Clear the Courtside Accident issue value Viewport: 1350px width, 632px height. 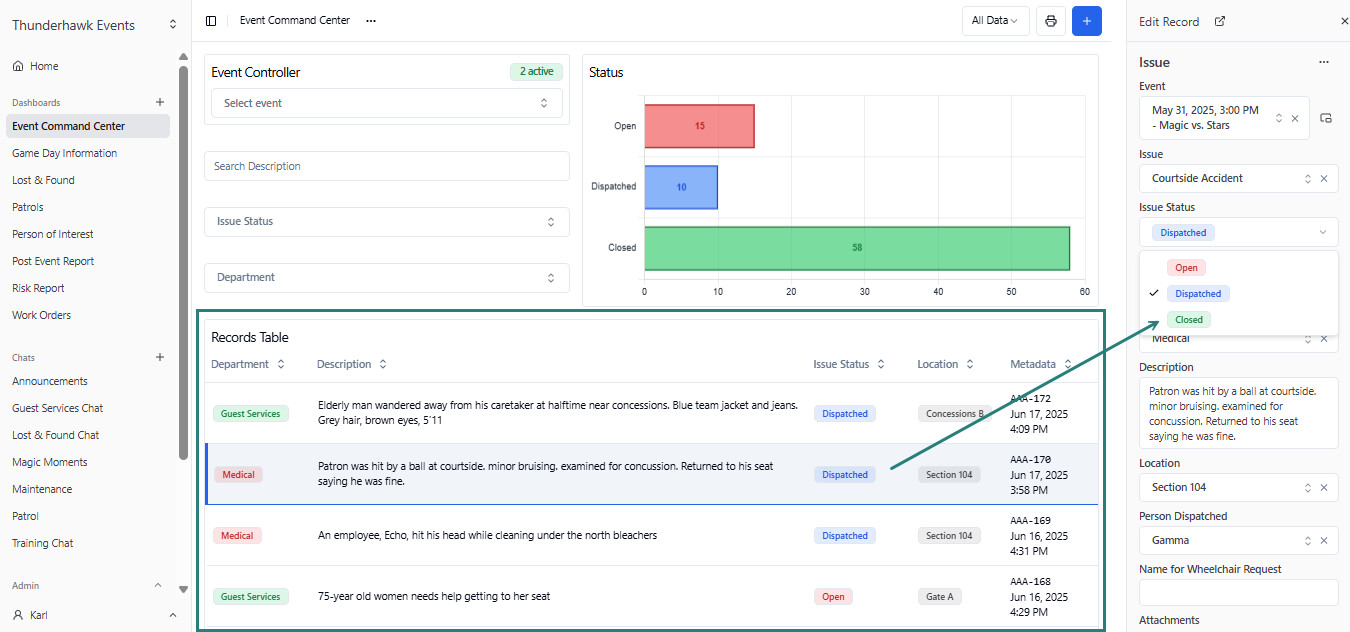point(1324,179)
